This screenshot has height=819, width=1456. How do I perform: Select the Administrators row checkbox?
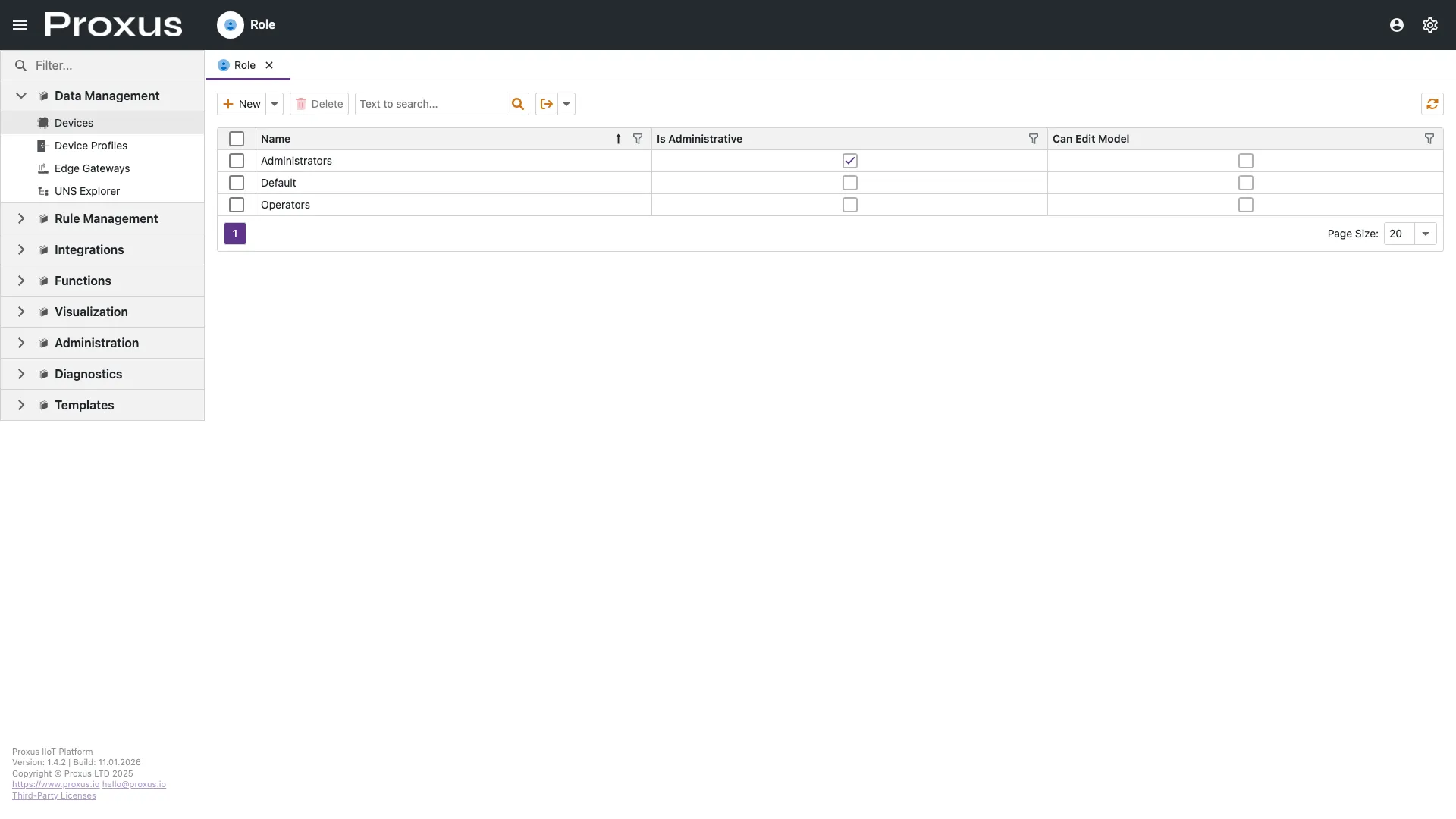click(237, 161)
